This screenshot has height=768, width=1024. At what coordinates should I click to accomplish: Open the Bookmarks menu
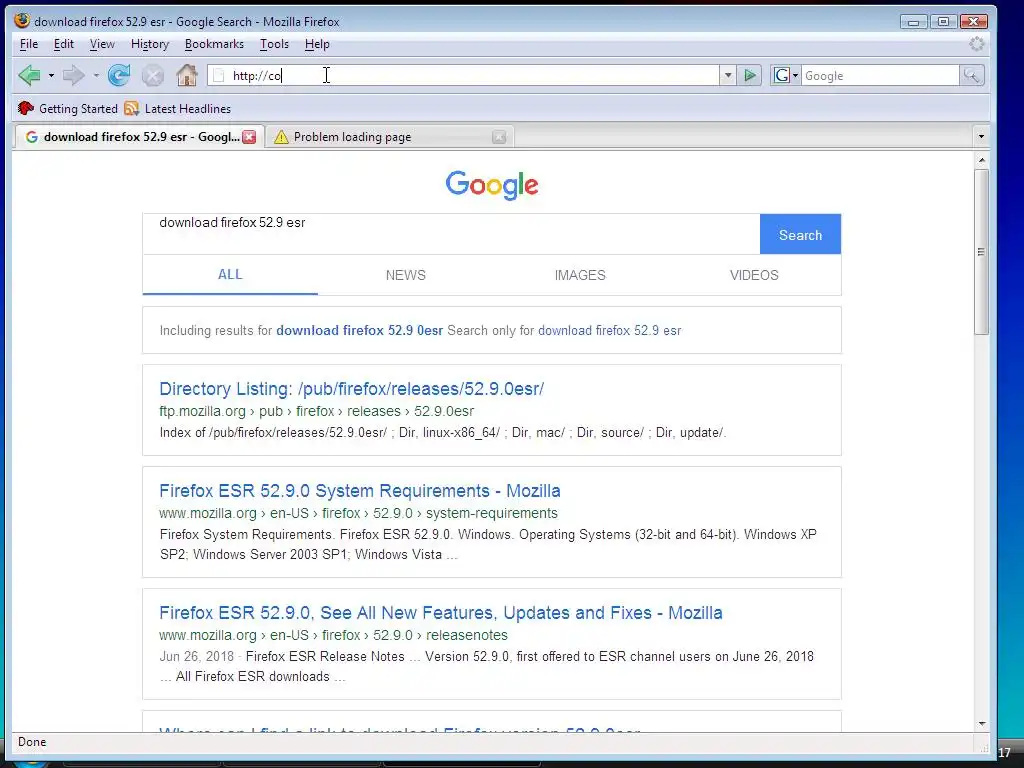(214, 44)
